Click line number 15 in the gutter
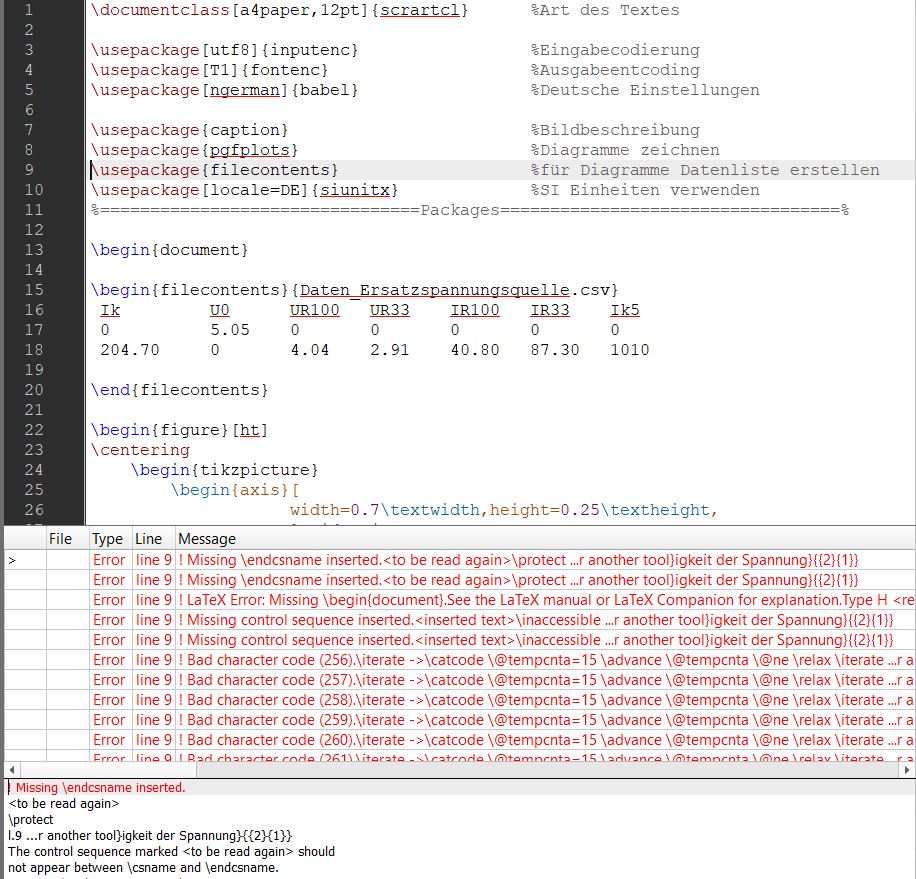Image resolution: width=916 pixels, height=879 pixels. coord(33,290)
